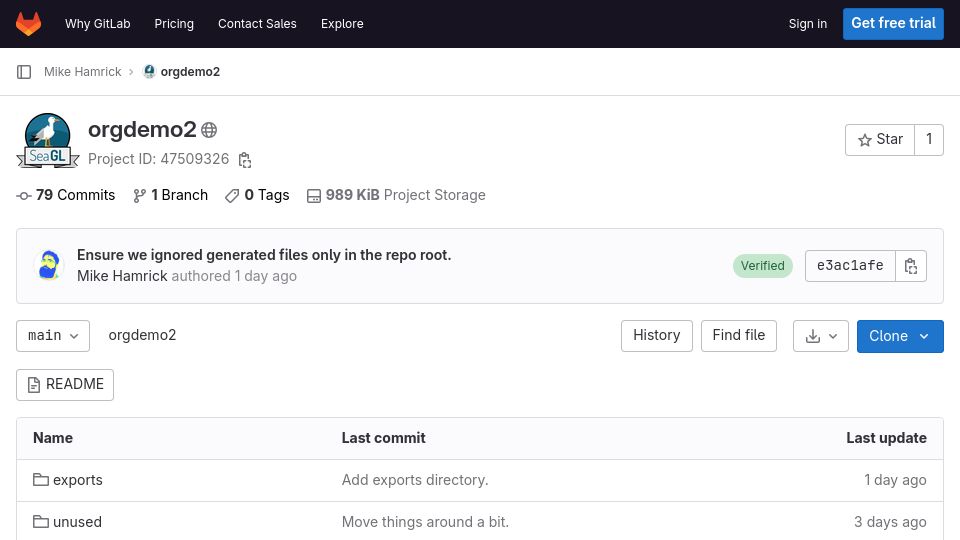Click the orgdemo2 breadcrumb link
Viewport: 960px width, 540px height.
[x=190, y=72]
